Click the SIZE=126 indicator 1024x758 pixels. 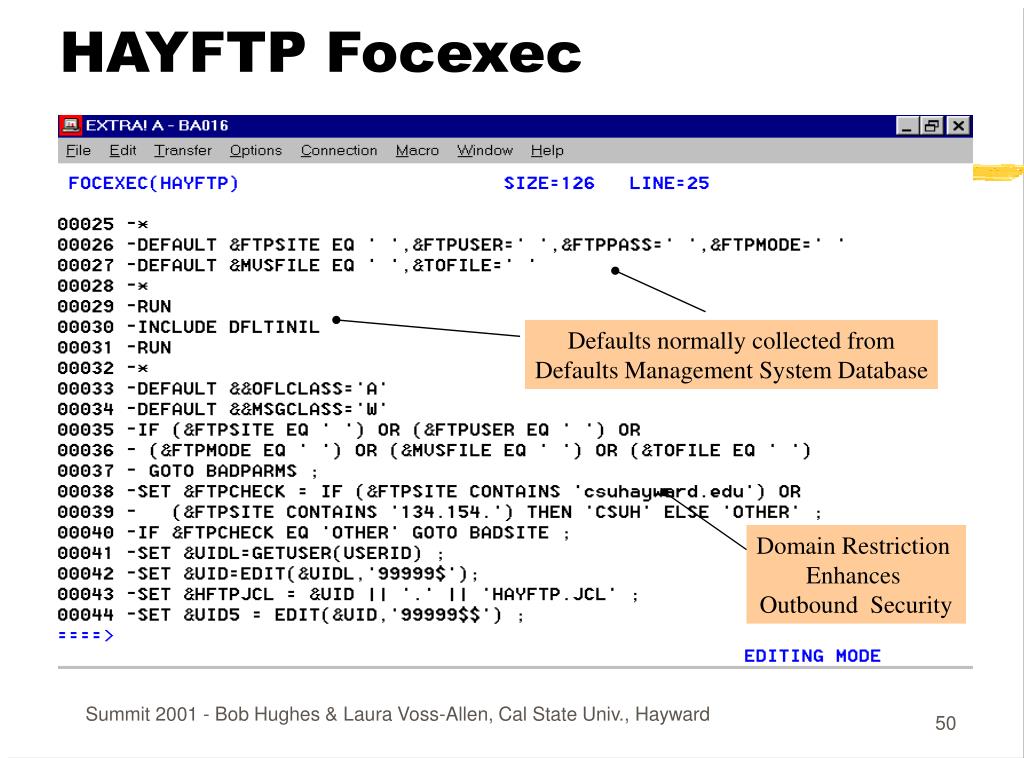[x=549, y=183]
